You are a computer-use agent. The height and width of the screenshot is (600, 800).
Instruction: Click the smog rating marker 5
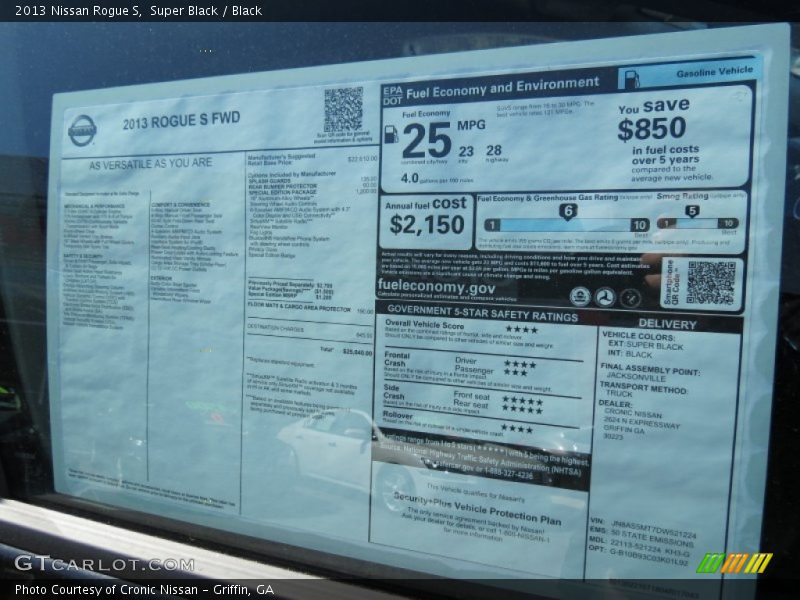click(692, 210)
